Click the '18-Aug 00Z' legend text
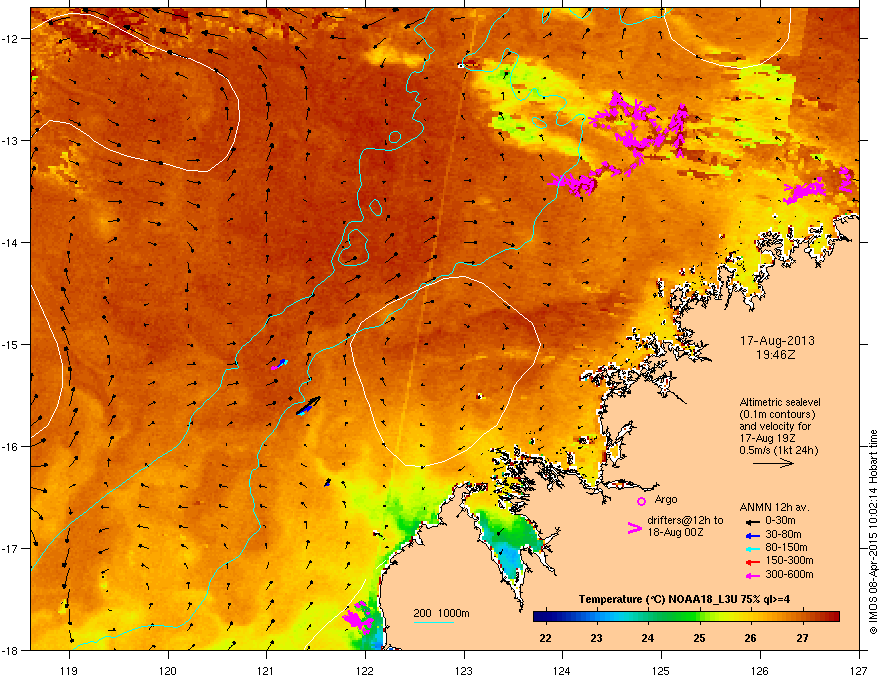This screenshot has height=680, width=880. click(x=675, y=532)
